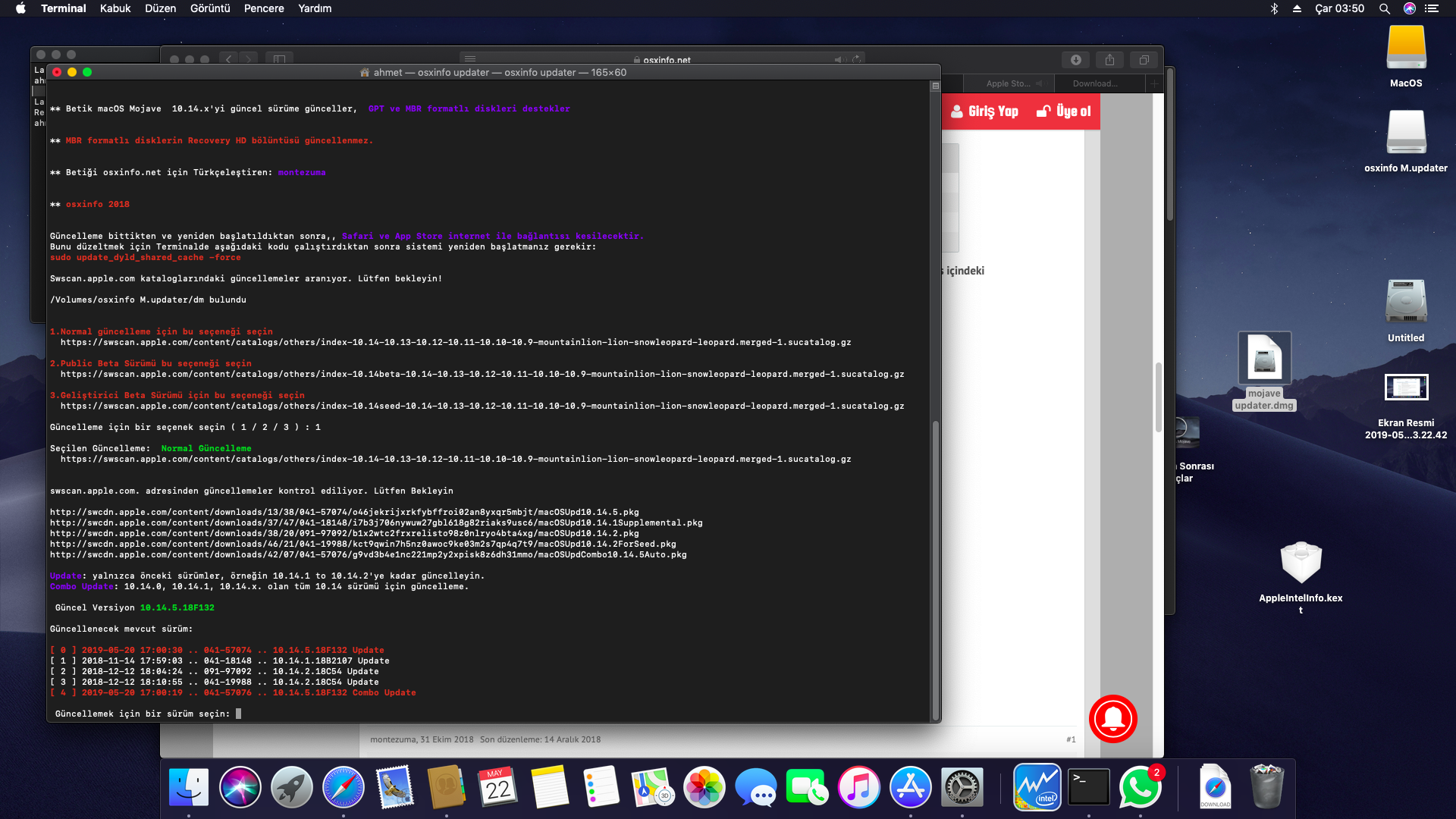Image resolution: width=1456 pixels, height=819 pixels.
Task: Split the Terminal pane with the split icon
Action: 935,86
